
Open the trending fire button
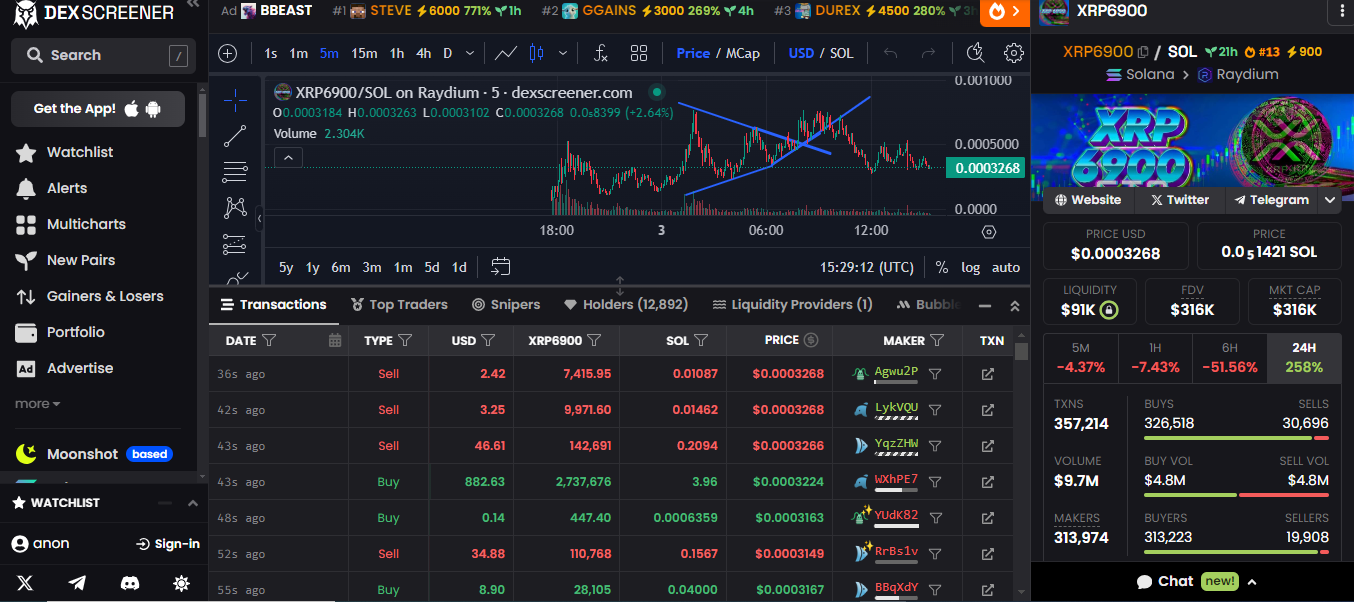point(1005,12)
